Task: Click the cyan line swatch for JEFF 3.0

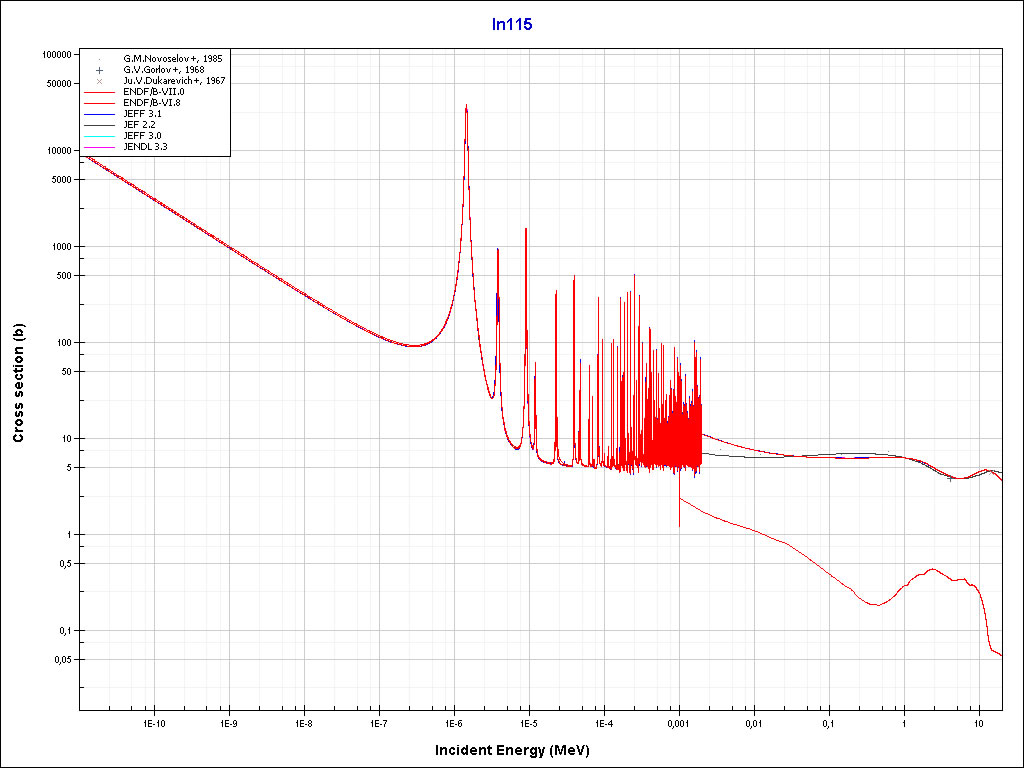Action: (x=100, y=135)
